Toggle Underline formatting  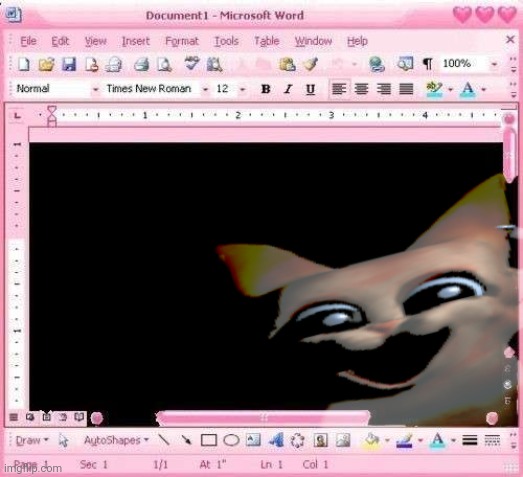pos(311,89)
